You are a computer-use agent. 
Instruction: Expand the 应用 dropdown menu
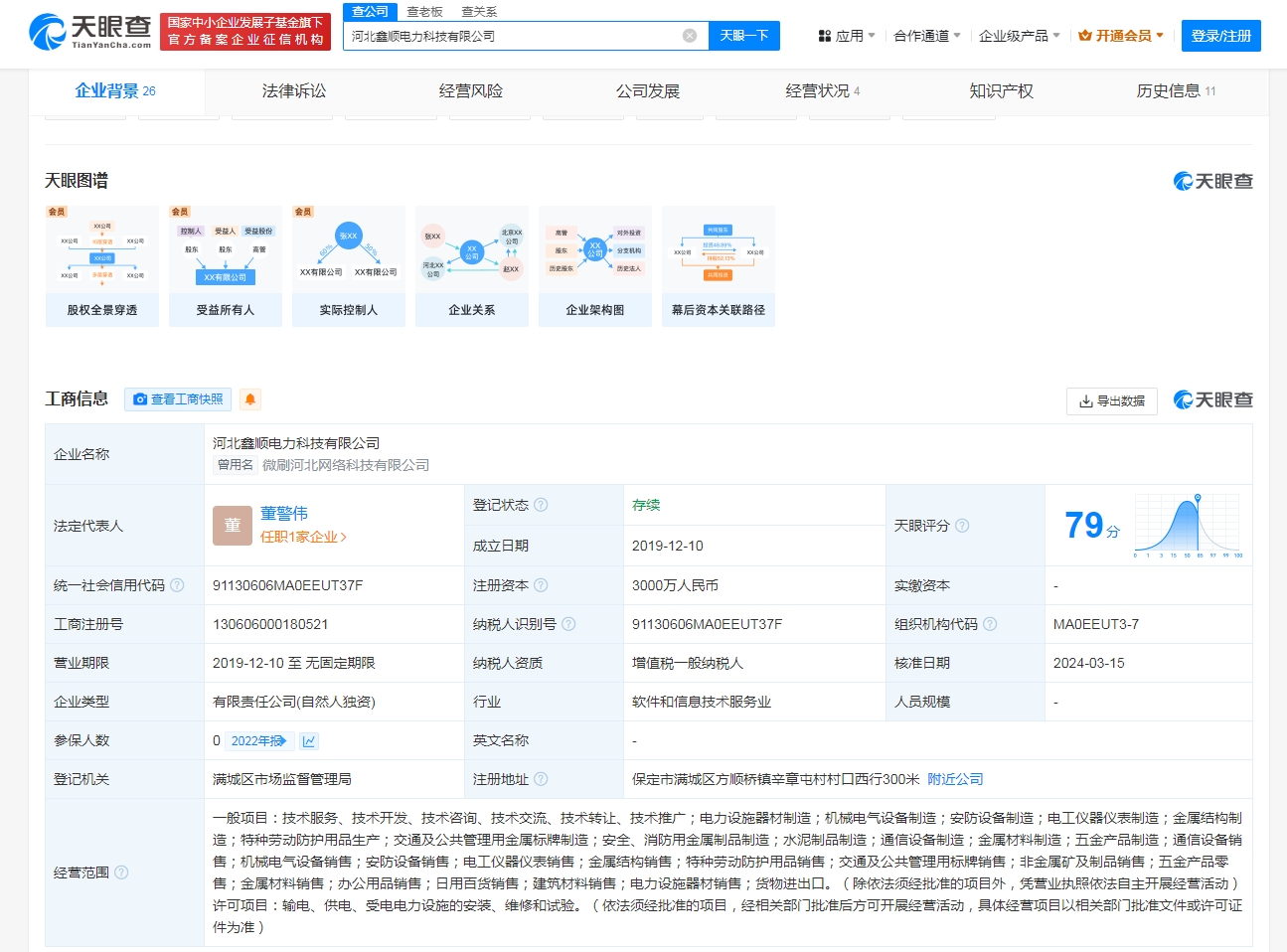[847, 36]
